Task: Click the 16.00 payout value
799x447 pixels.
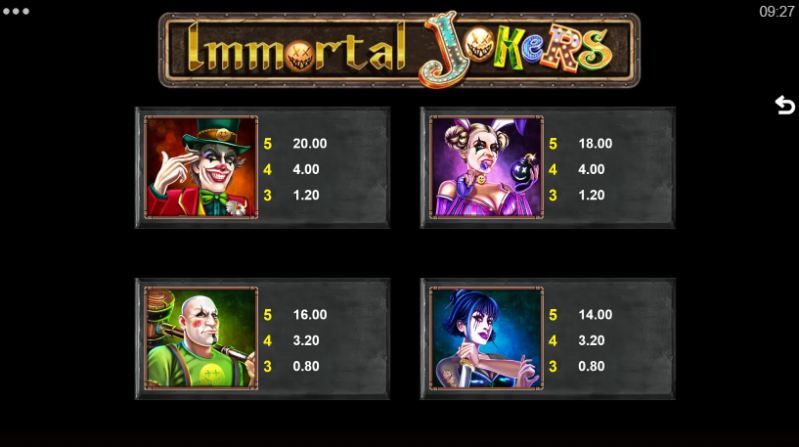Action: click(310, 315)
